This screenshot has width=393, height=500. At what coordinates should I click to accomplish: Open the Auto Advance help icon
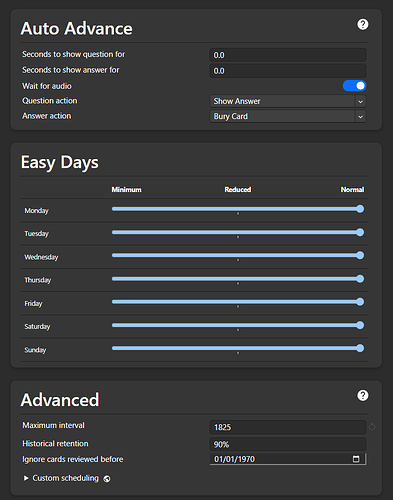coord(363,24)
